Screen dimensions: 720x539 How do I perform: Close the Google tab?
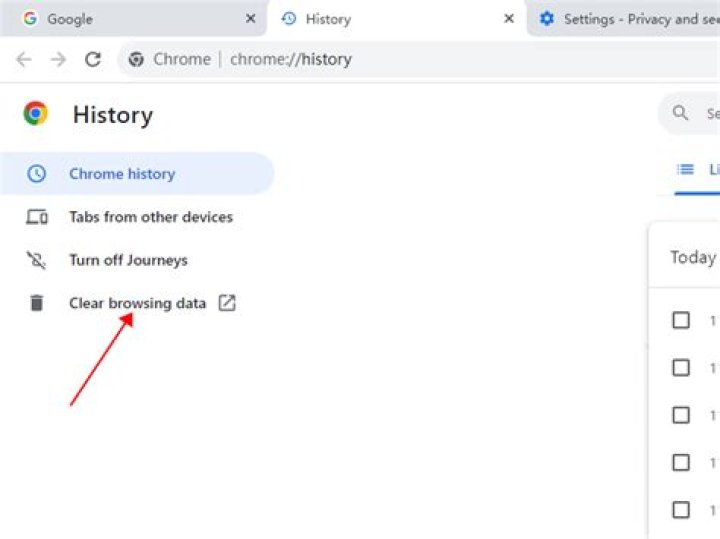pos(250,19)
